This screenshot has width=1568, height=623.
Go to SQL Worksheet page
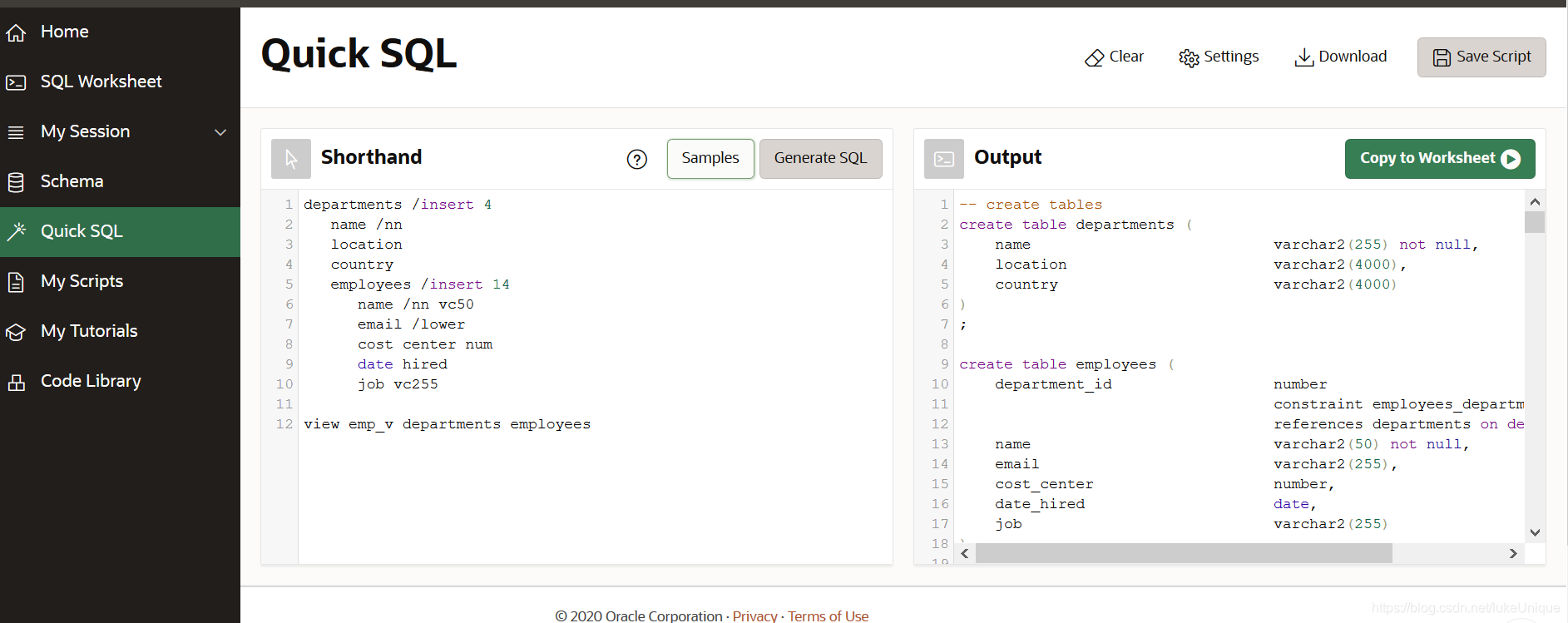point(120,82)
